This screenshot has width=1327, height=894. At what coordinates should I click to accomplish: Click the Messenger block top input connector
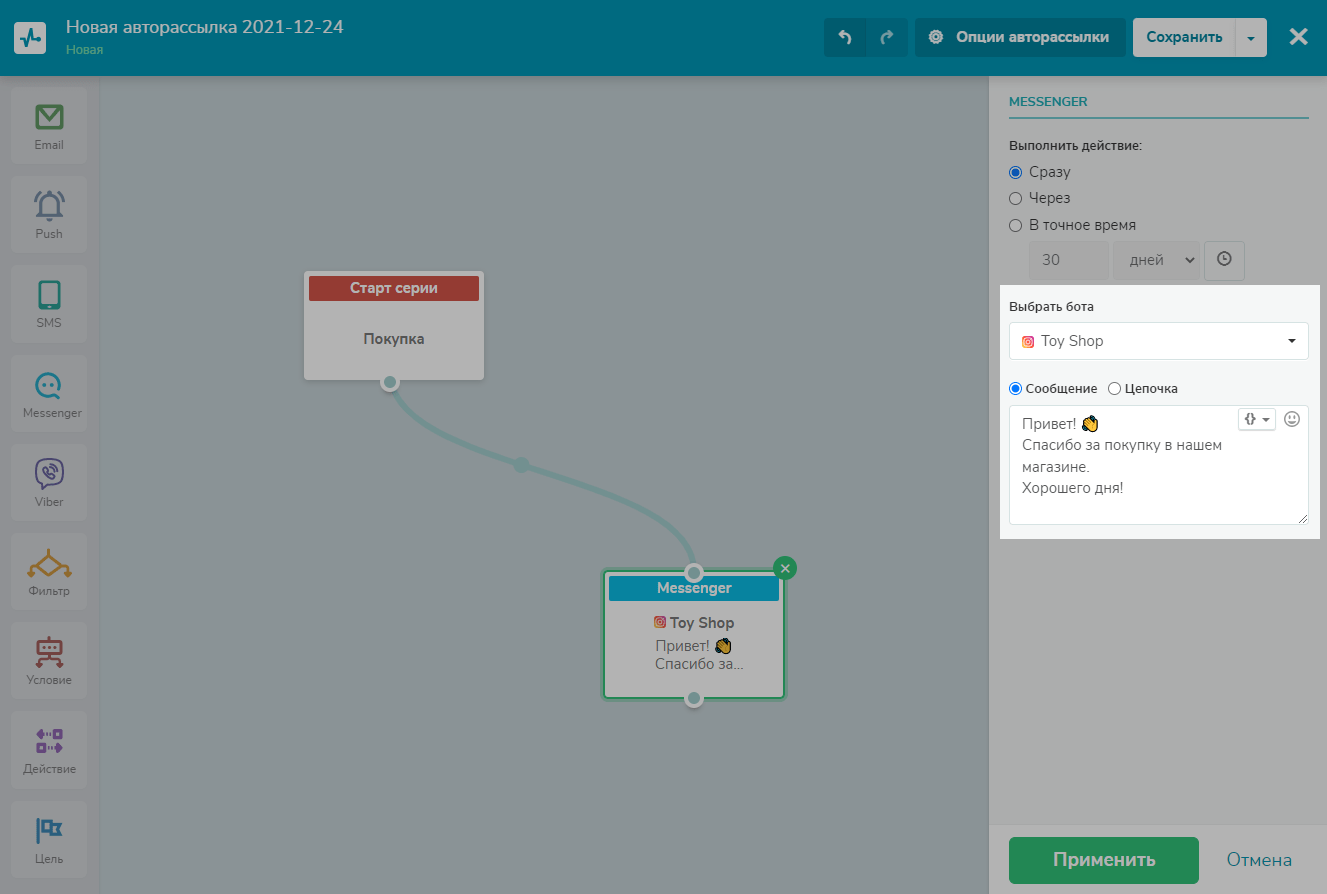pyautogui.click(x=694, y=573)
